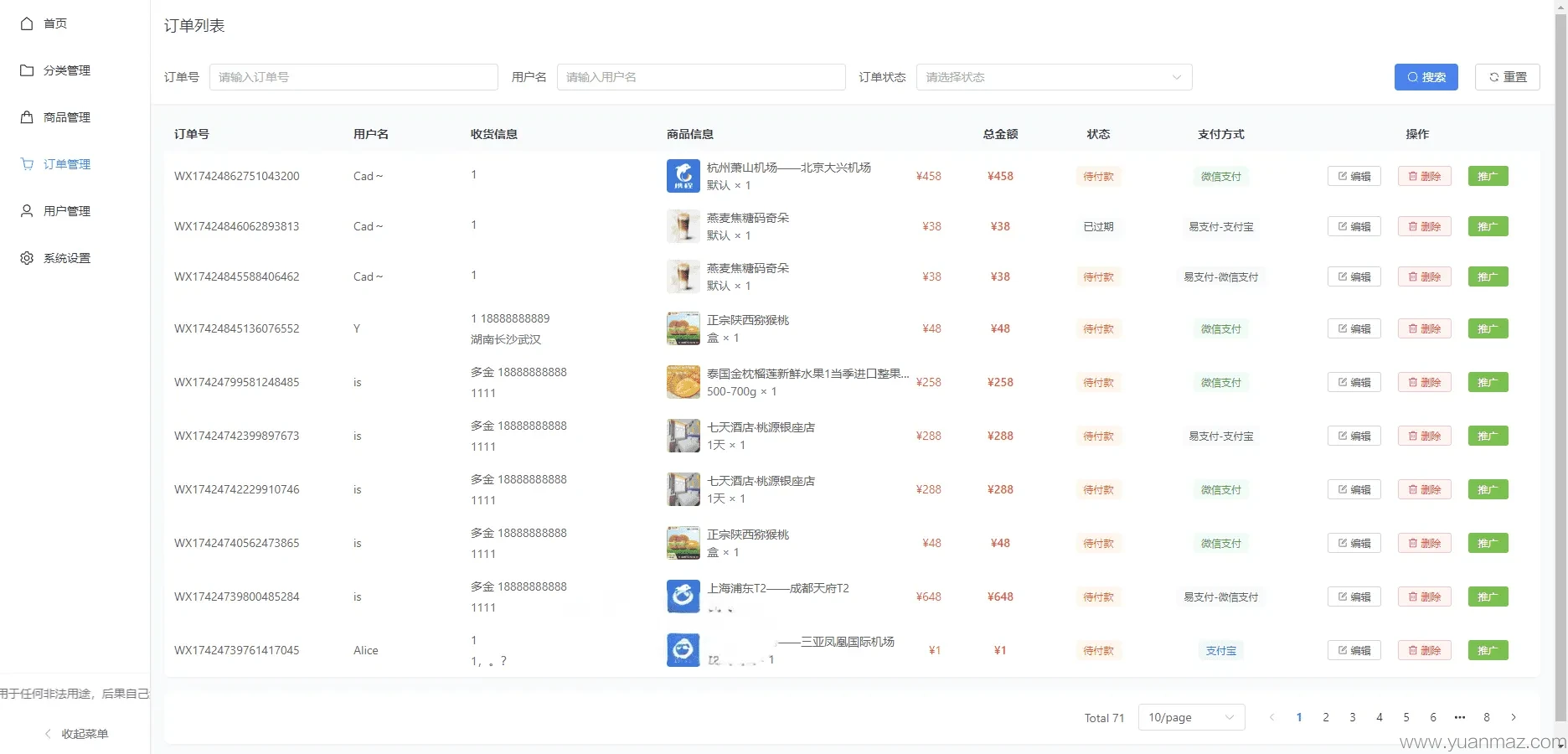Click durian thumbnail for 泰国金枕榴莲 order

tap(683, 382)
